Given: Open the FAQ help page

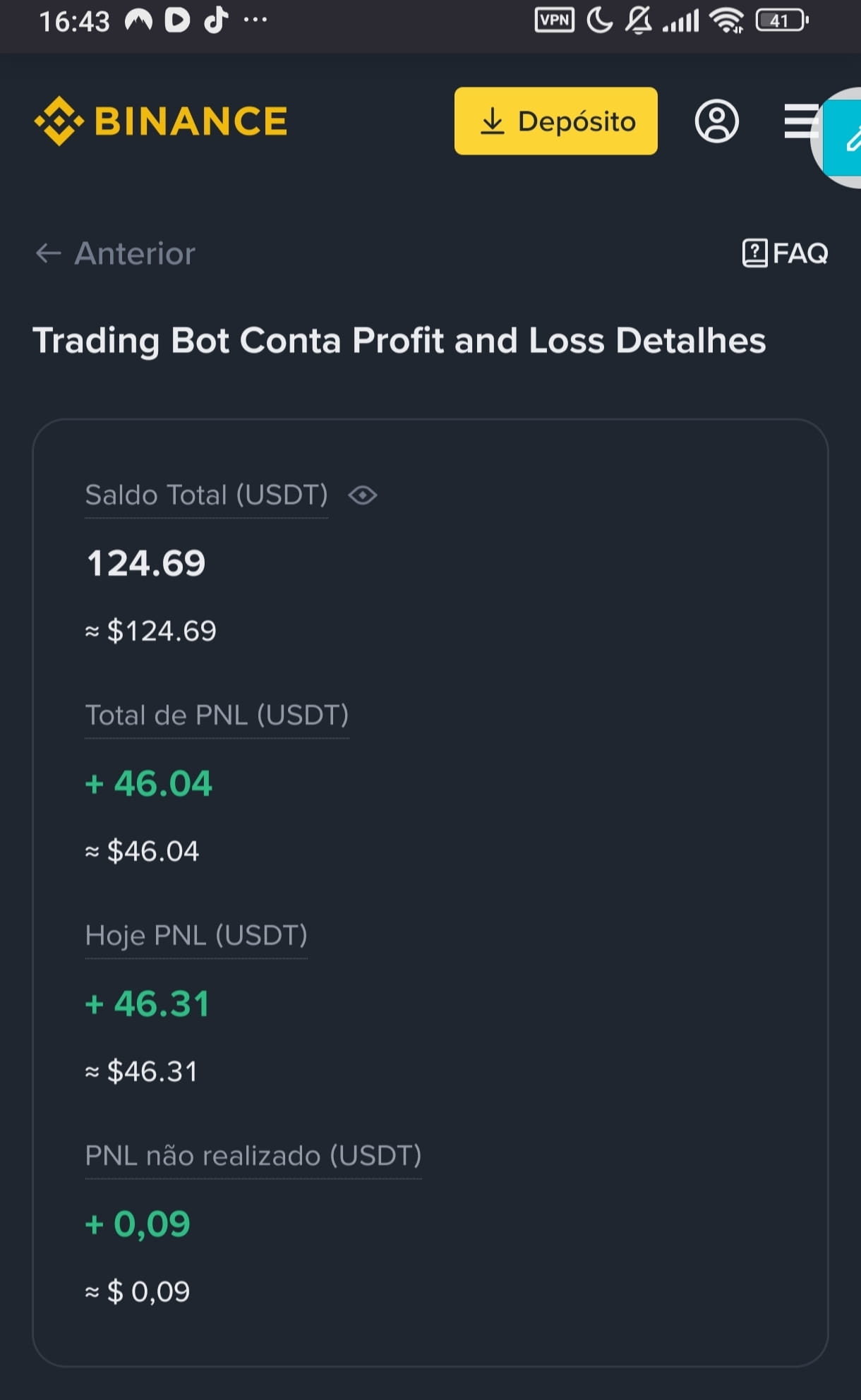Looking at the screenshot, I should 785,253.
